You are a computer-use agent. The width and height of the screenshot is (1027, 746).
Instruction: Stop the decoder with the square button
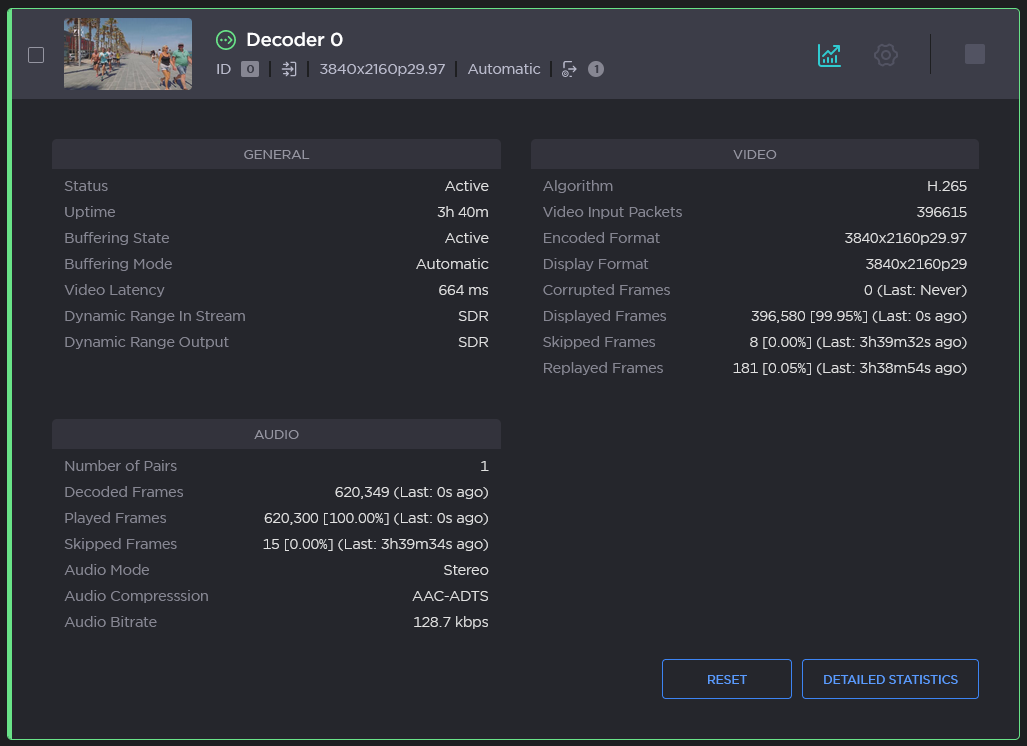(x=975, y=54)
